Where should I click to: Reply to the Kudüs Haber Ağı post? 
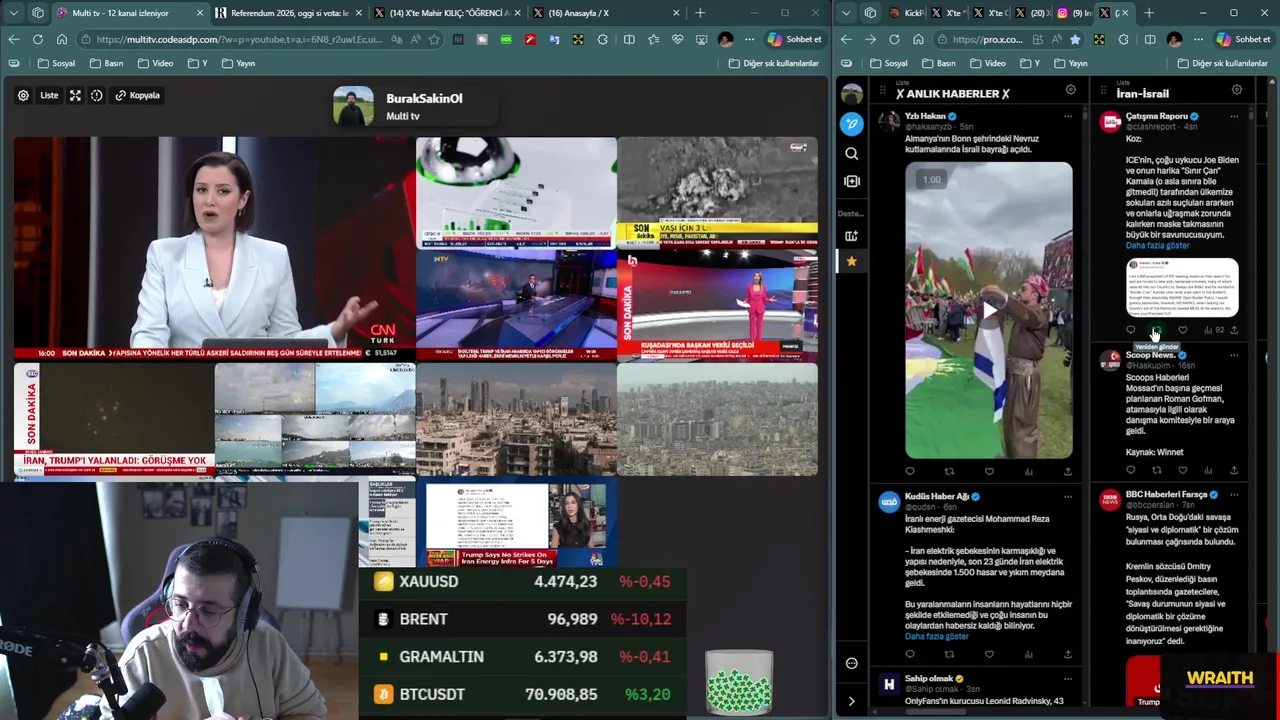pos(910,654)
